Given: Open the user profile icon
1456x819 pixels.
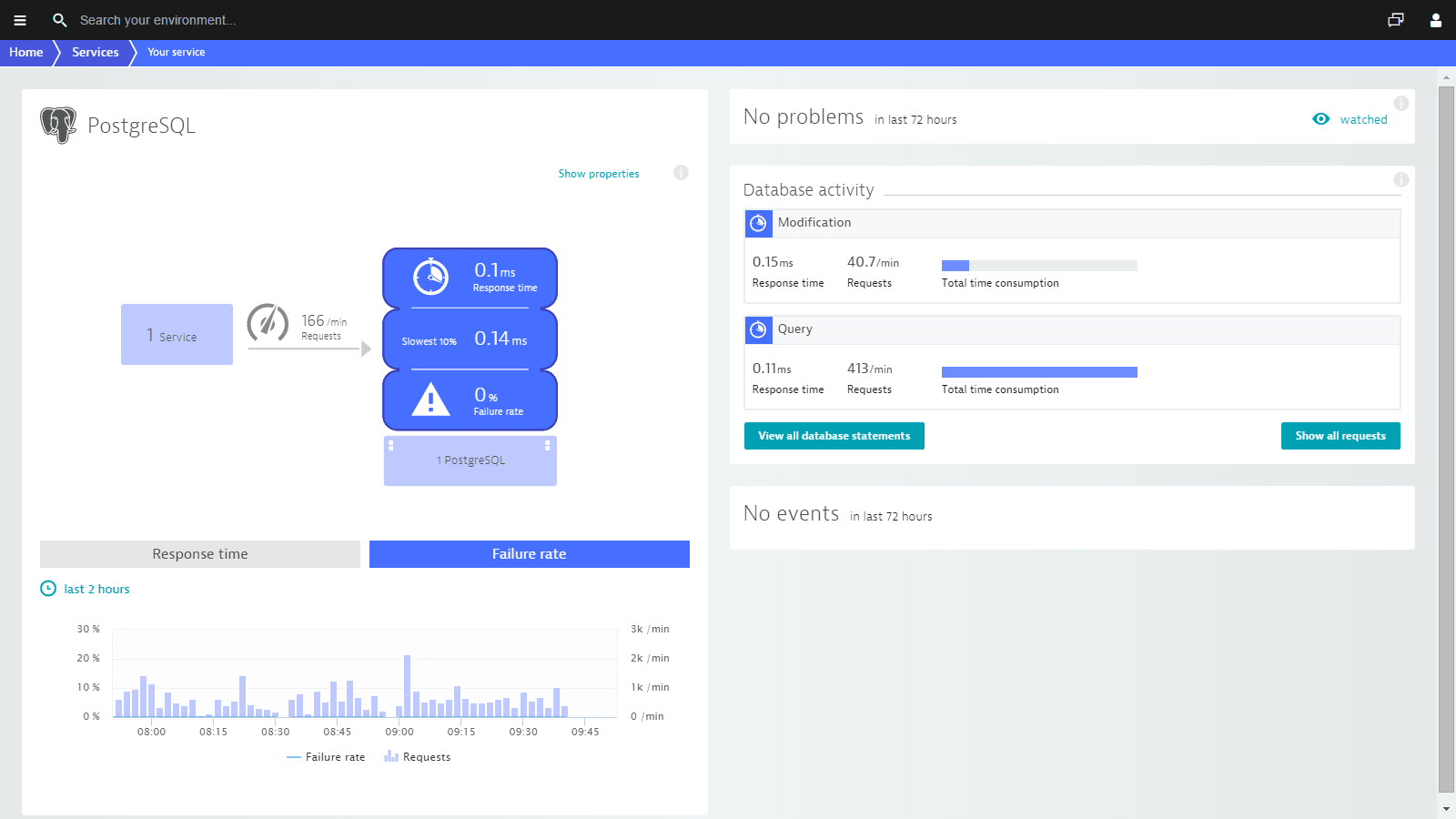Looking at the screenshot, I should [1435, 20].
